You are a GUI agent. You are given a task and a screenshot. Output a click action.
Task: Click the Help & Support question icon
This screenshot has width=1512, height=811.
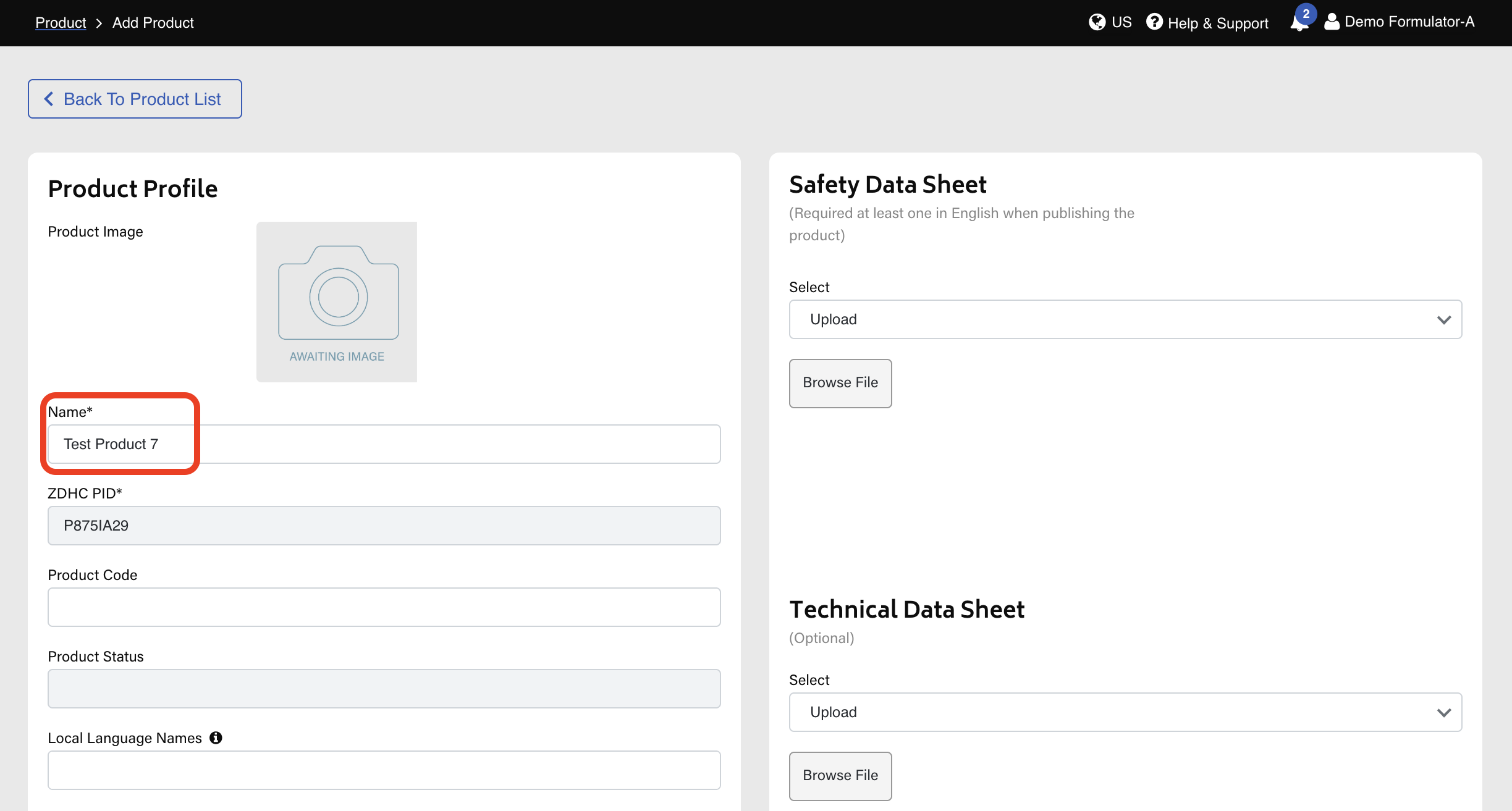click(1154, 22)
